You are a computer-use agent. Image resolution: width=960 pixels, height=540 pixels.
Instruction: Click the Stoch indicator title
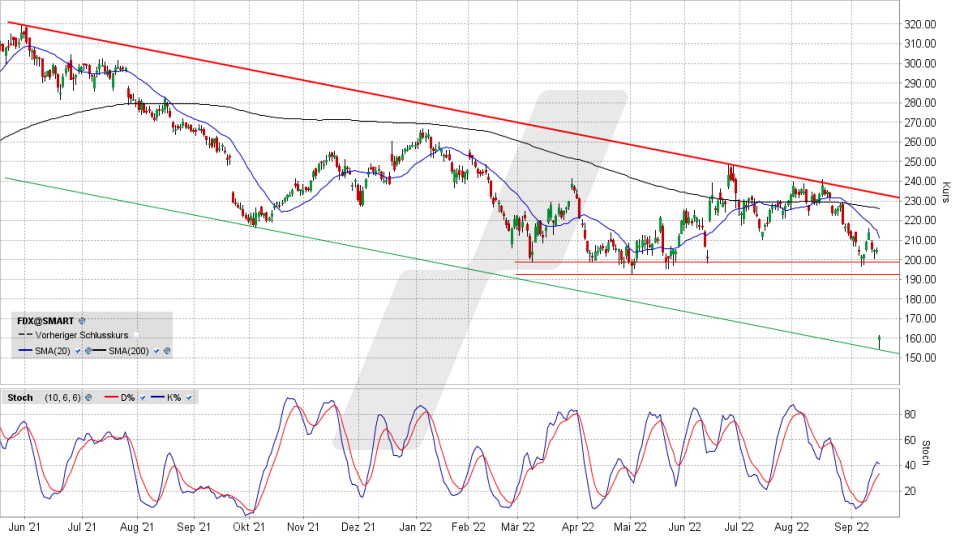tap(20, 397)
